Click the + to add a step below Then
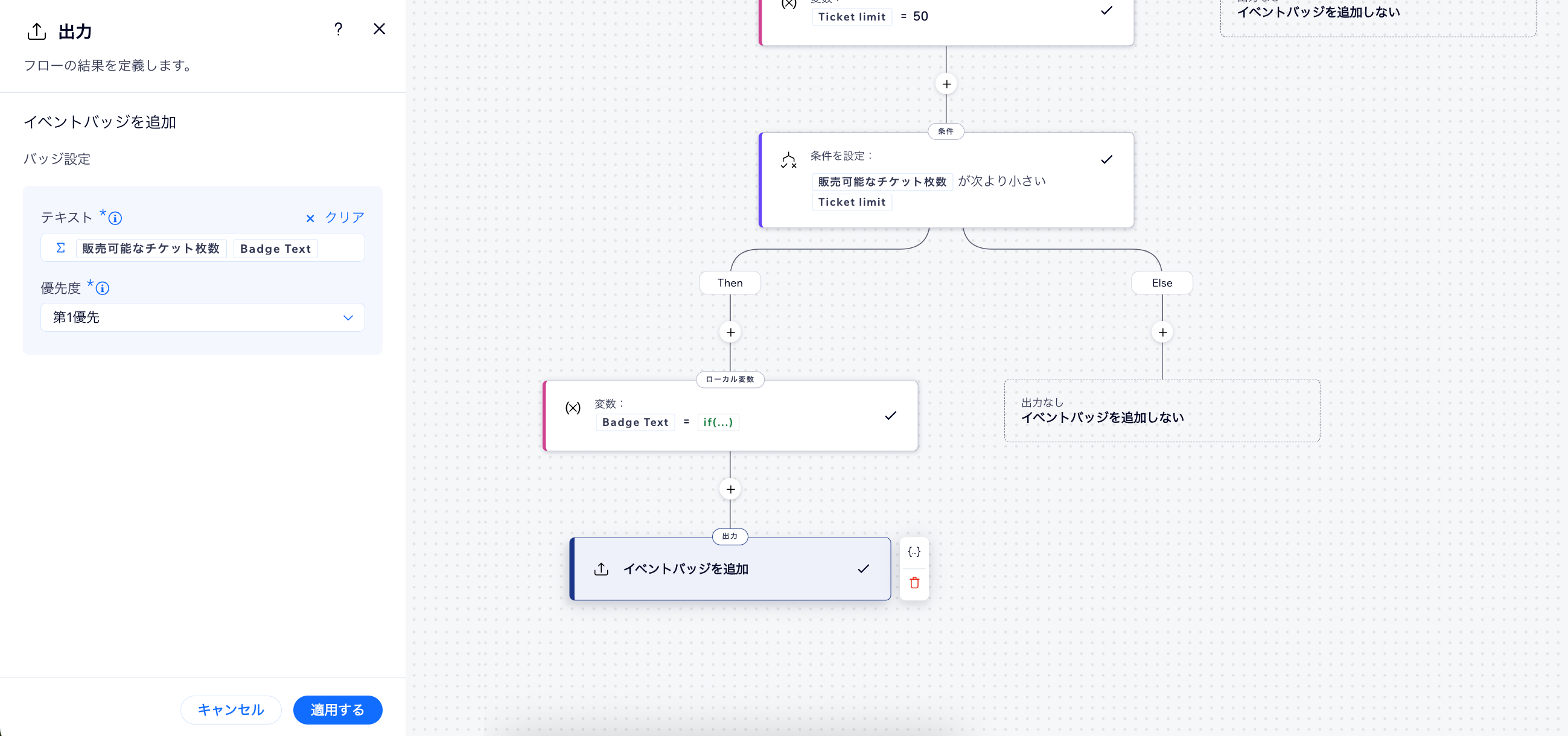 730,332
